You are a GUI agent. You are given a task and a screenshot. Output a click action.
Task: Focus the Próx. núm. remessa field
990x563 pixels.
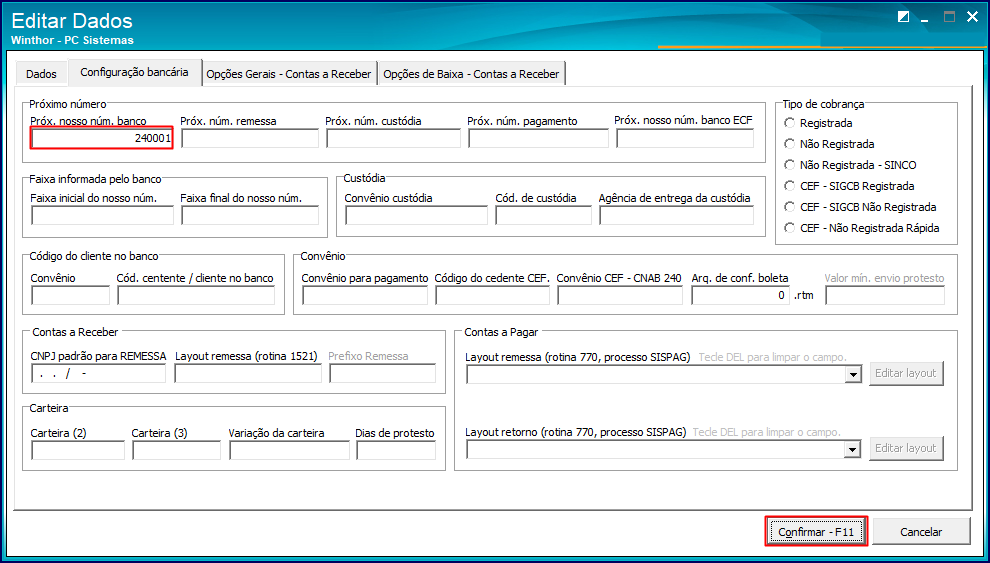tap(250, 139)
